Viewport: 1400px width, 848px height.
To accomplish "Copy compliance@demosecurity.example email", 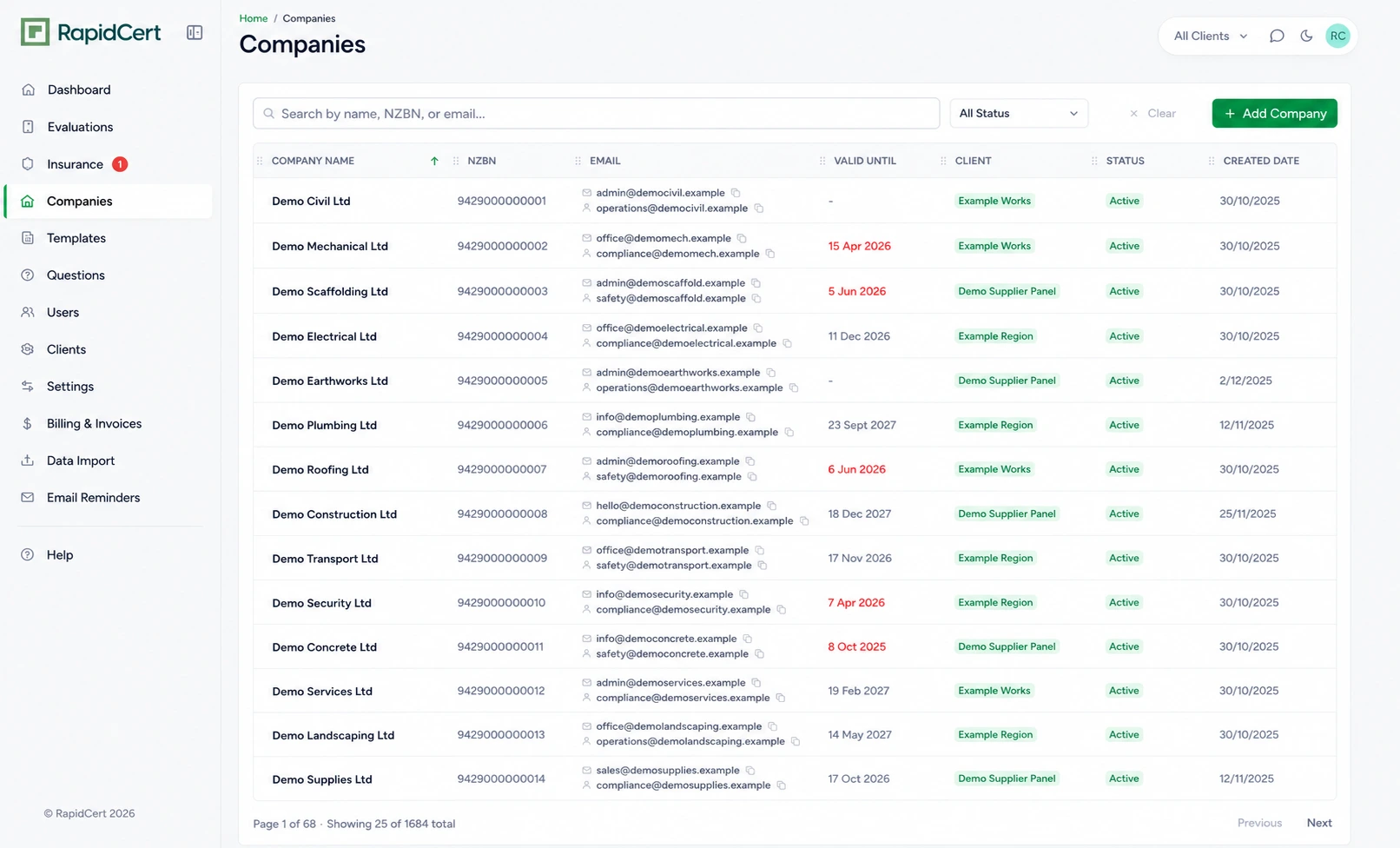I will pyautogui.click(x=782, y=610).
